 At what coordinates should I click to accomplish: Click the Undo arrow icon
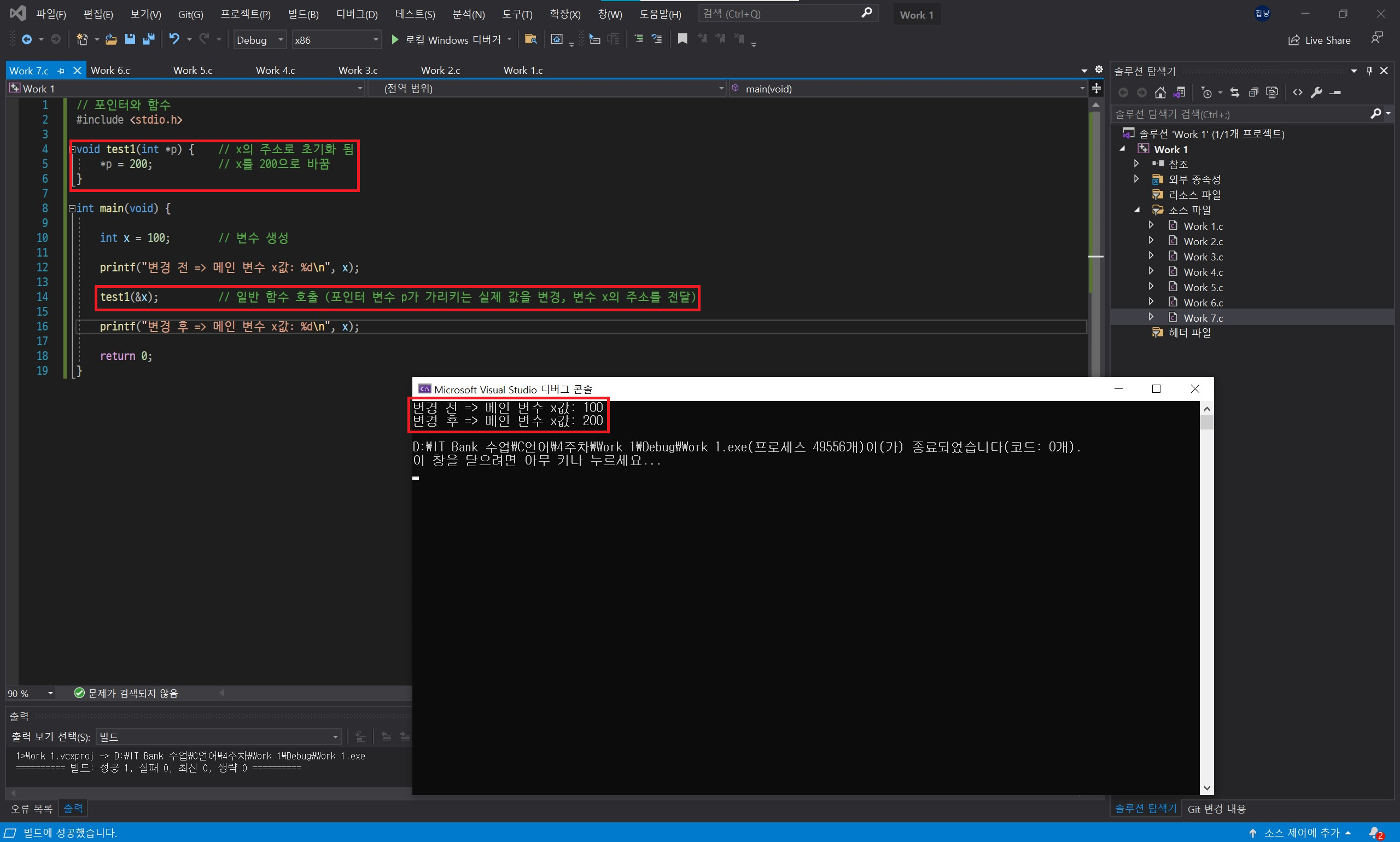174,39
